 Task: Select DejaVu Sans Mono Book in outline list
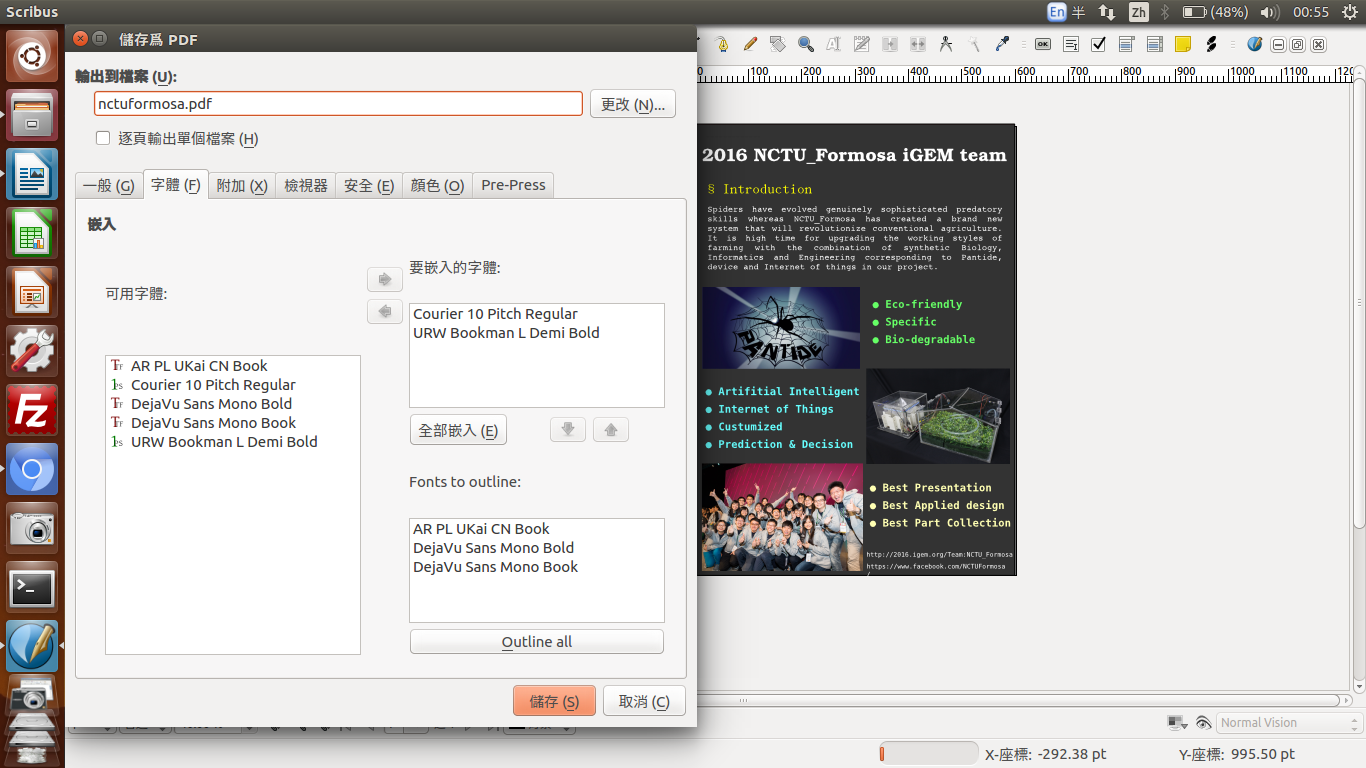tap(495, 567)
